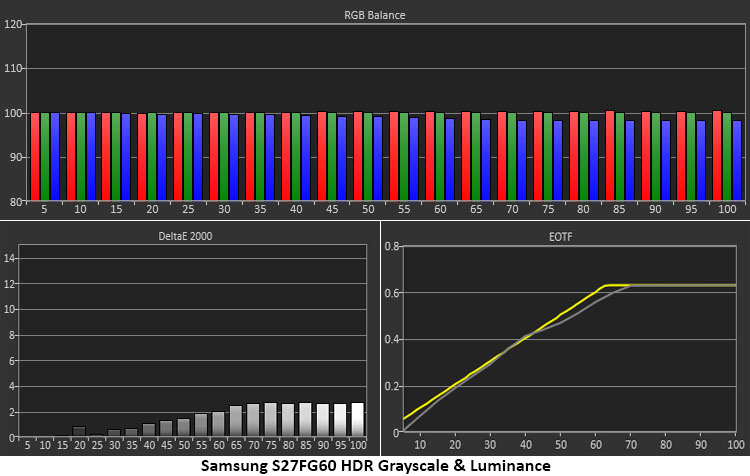Click the 0.2 label on EOTF y-axis
Image resolution: width=750 pixels, height=476 pixels.
pos(392,387)
